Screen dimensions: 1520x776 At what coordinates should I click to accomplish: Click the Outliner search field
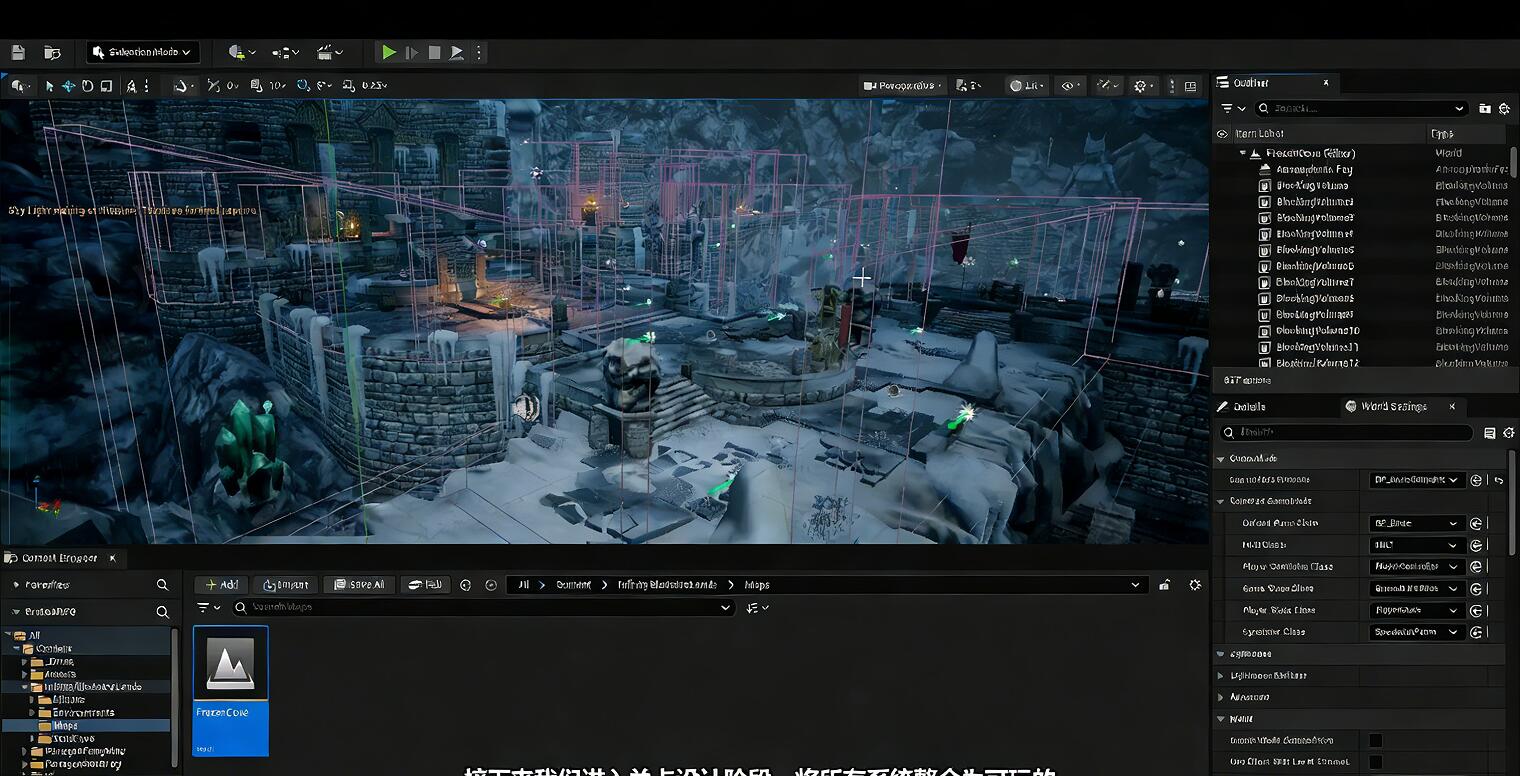coord(1358,108)
